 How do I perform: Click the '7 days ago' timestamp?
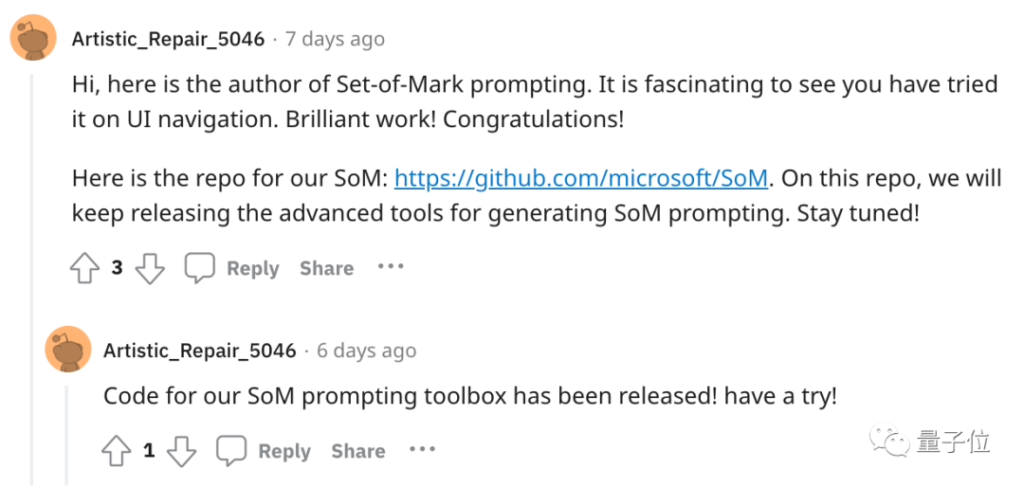point(335,40)
